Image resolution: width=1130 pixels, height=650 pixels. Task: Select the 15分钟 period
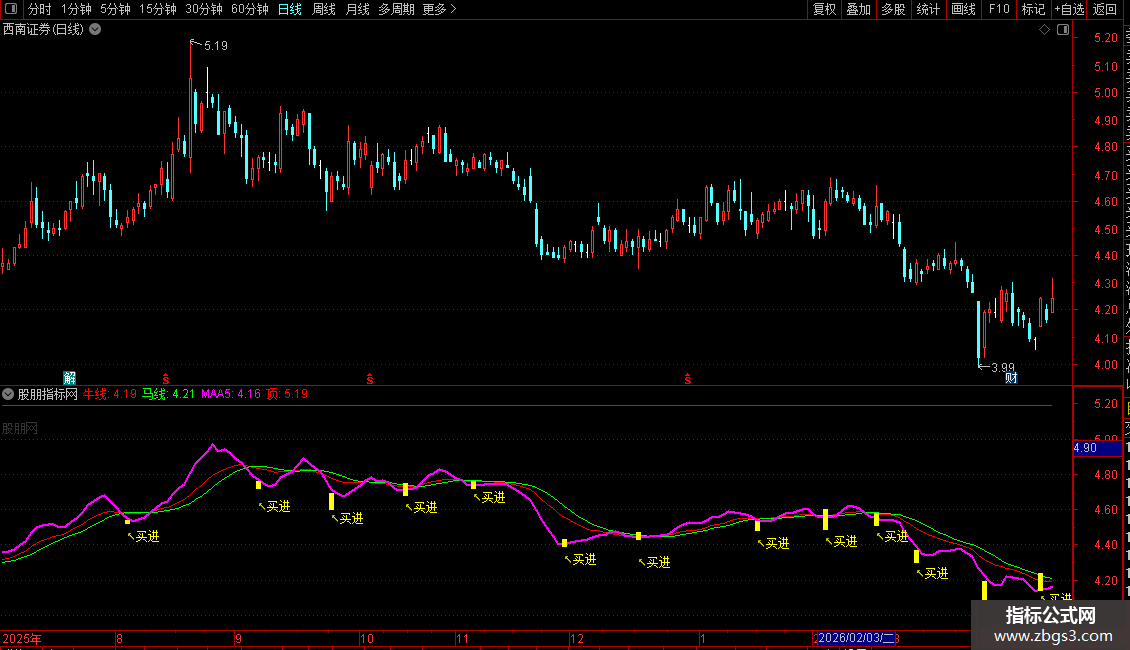tap(158, 9)
